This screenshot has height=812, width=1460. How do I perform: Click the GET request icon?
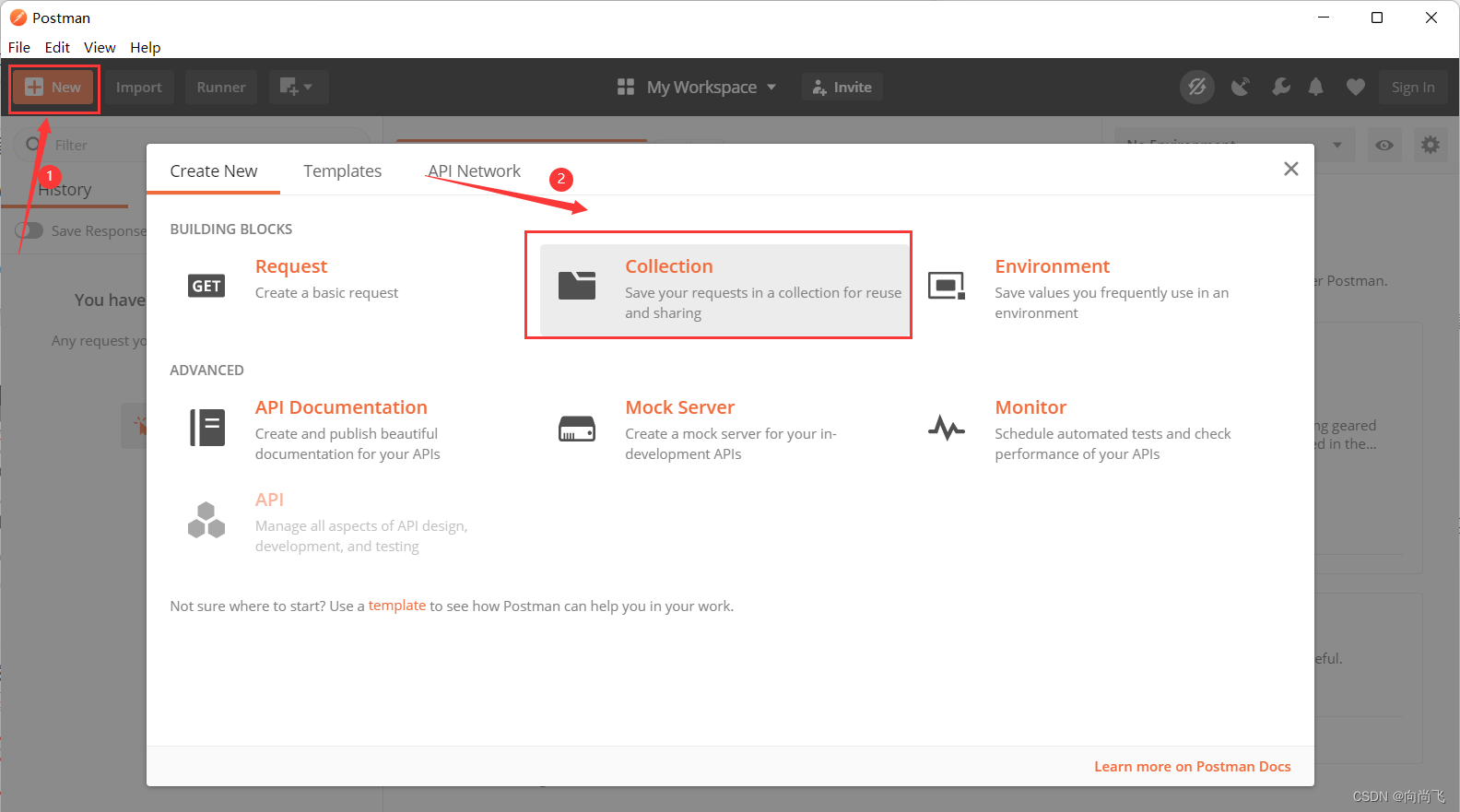click(206, 286)
